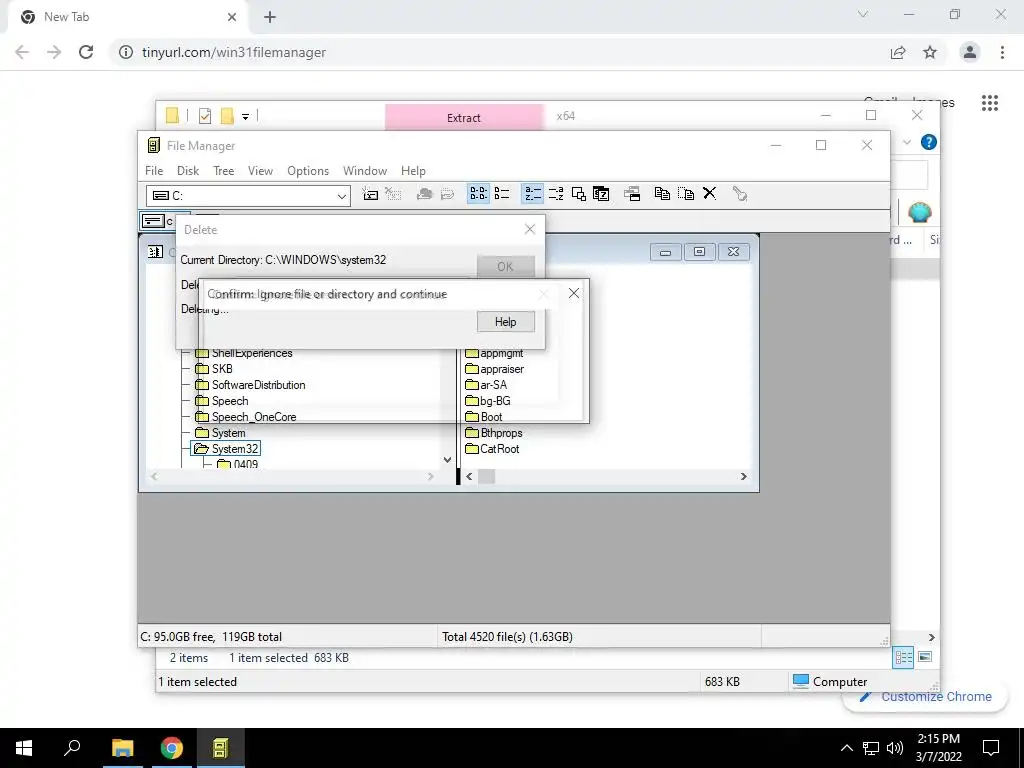This screenshot has height=768, width=1024.
Task: Click the file list horizontal scrollbar thumb
Action: tap(487, 477)
